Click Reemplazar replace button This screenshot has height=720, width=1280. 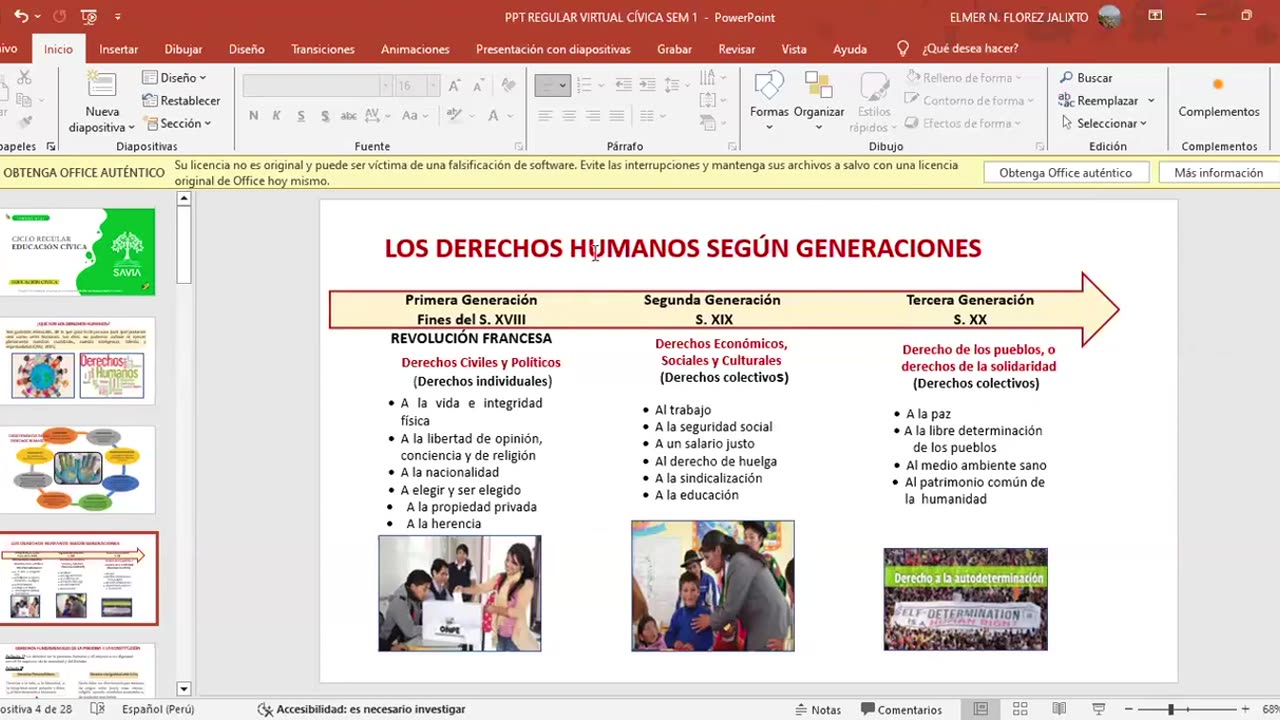click(1099, 100)
